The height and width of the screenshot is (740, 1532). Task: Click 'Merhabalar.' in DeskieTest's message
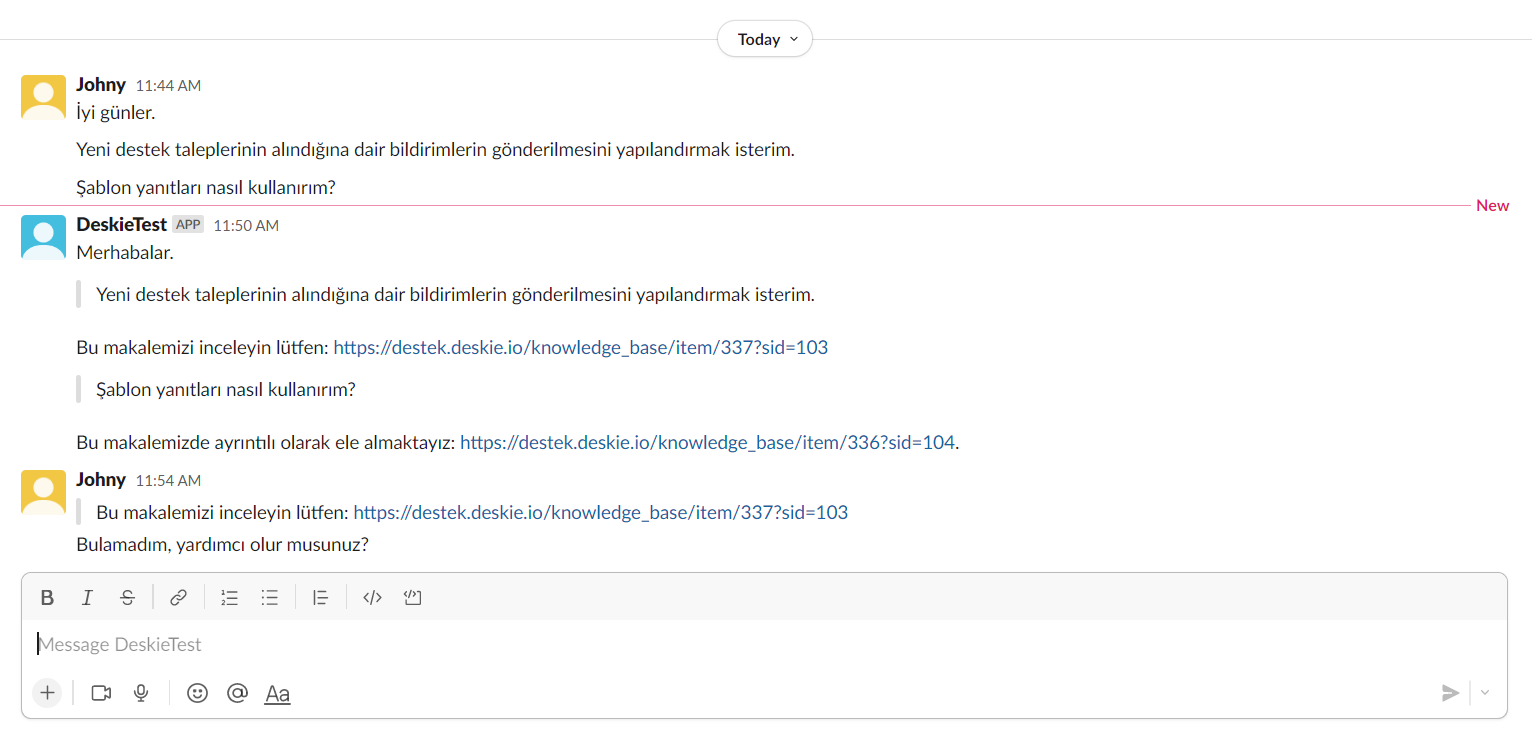click(125, 252)
